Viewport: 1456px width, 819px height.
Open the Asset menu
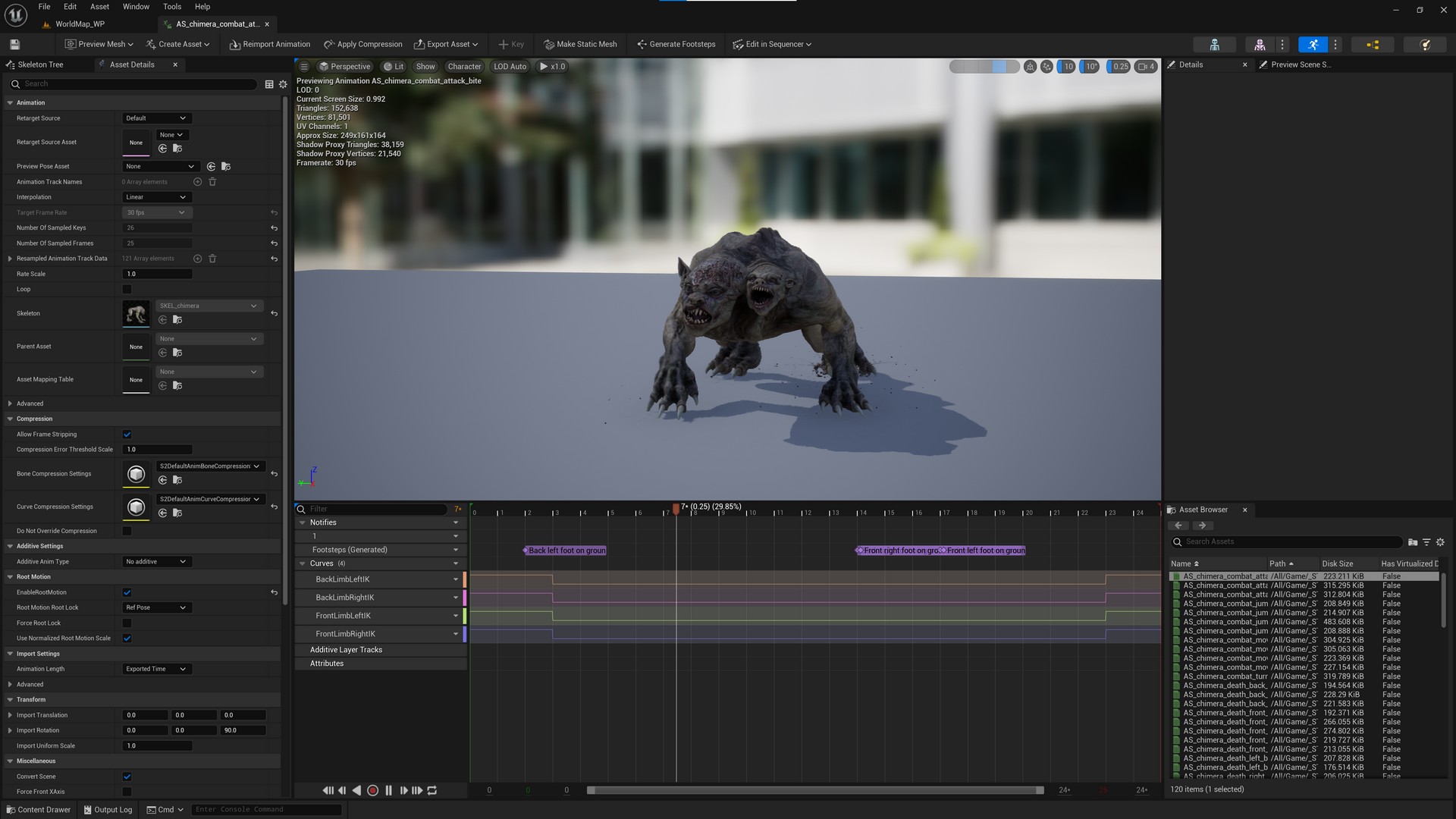(99, 7)
